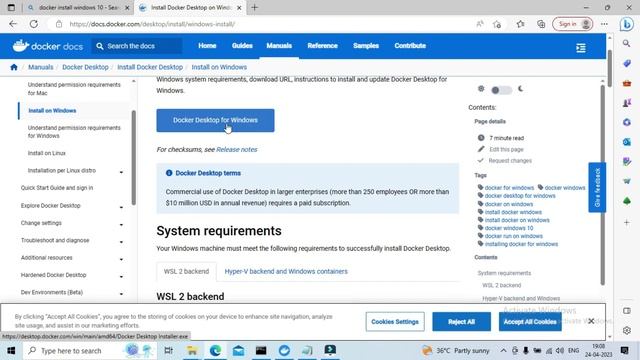The width and height of the screenshot is (640, 360).
Task: Open the Release notes link
Action: (237, 149)
